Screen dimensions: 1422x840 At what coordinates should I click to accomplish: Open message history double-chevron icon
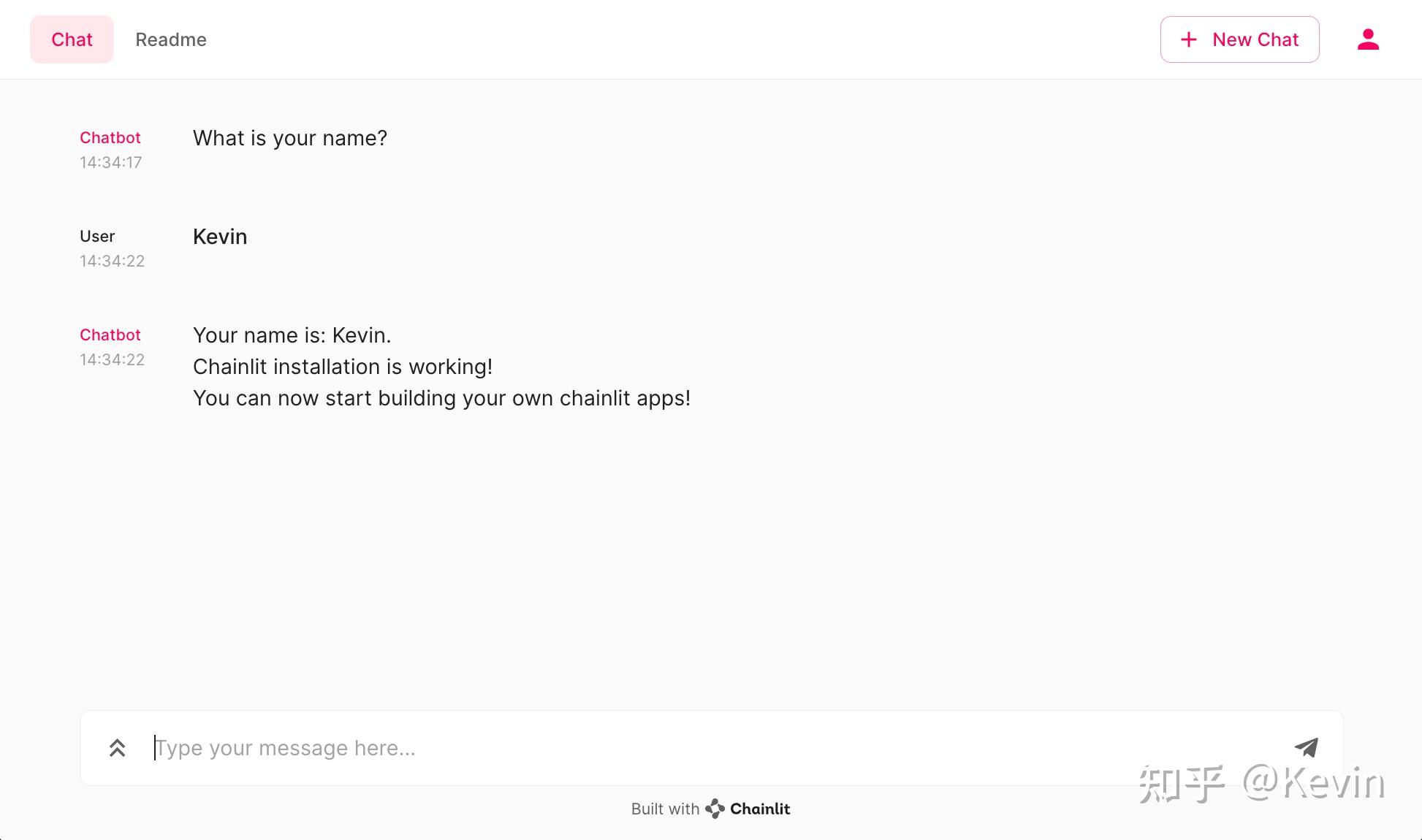[117, 748]
